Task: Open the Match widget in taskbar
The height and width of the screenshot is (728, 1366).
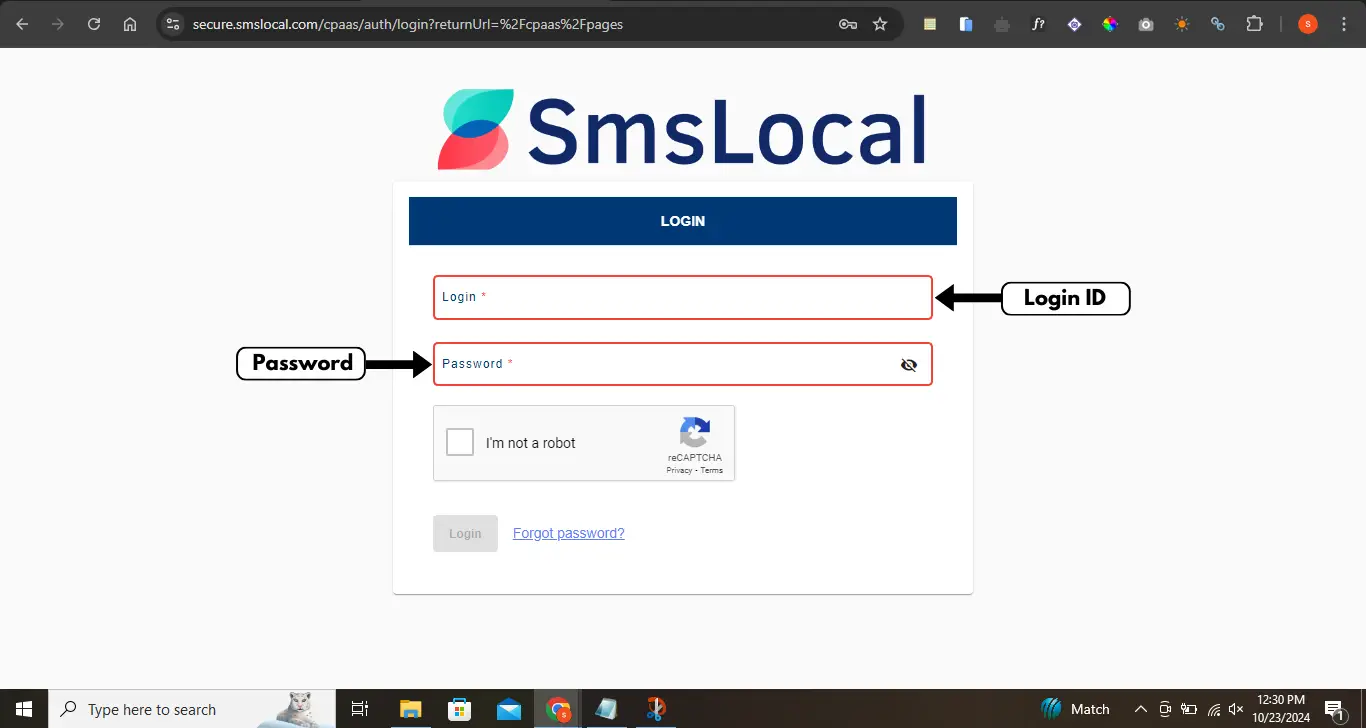Action: [x=1075, y=709]
